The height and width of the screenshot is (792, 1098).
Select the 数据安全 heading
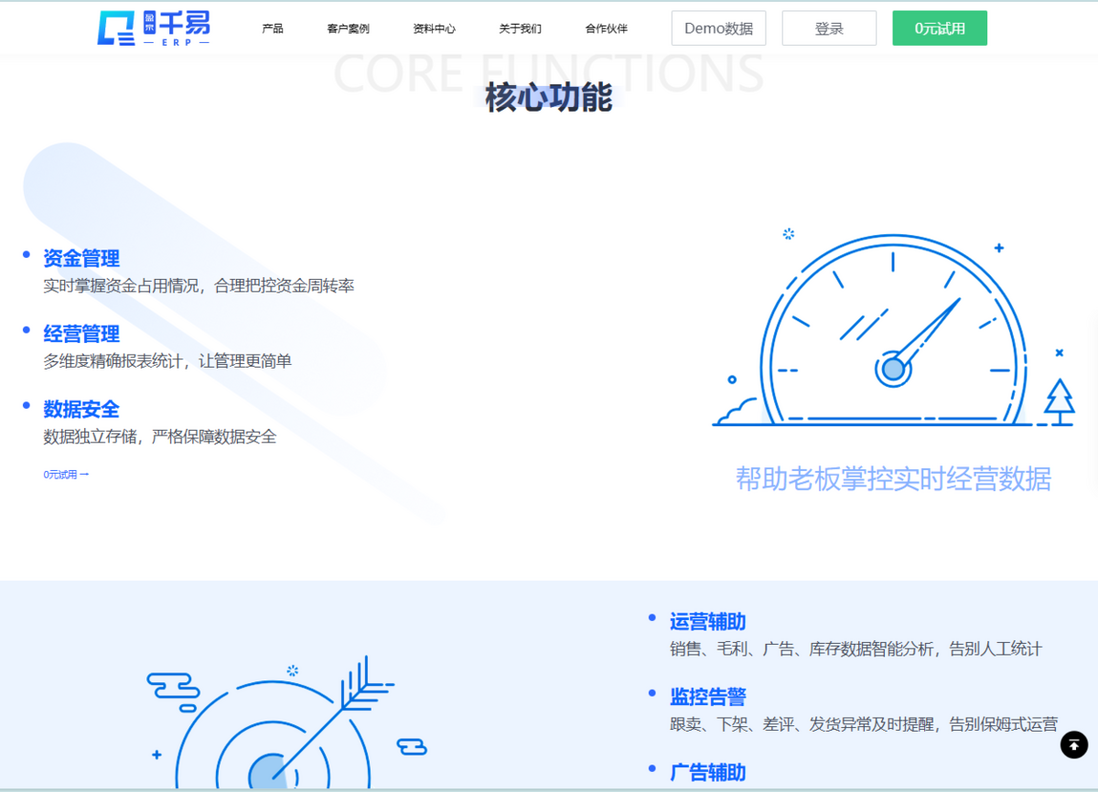point(81,410)
